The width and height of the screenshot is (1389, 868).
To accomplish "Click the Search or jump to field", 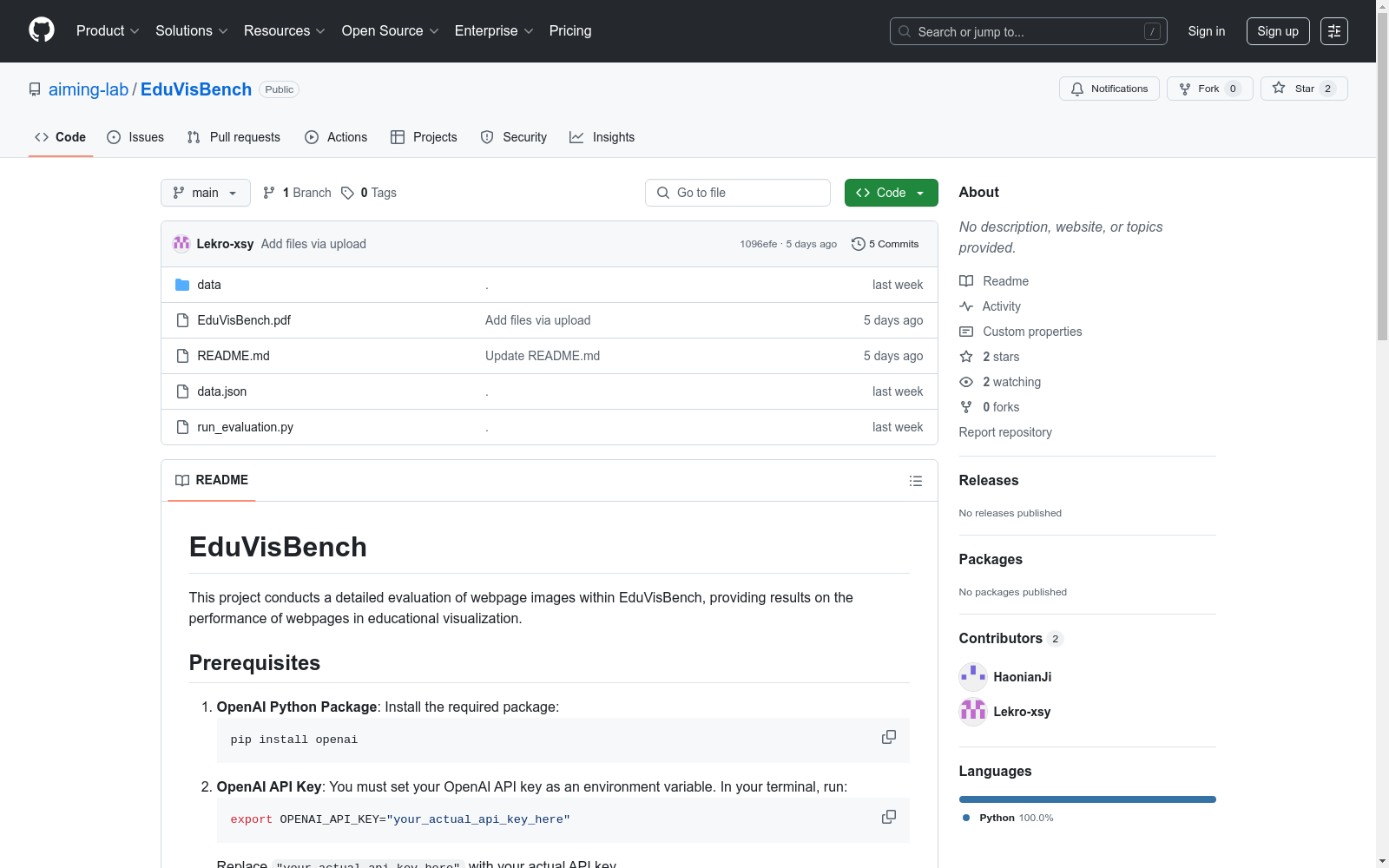I will 1029,31.
